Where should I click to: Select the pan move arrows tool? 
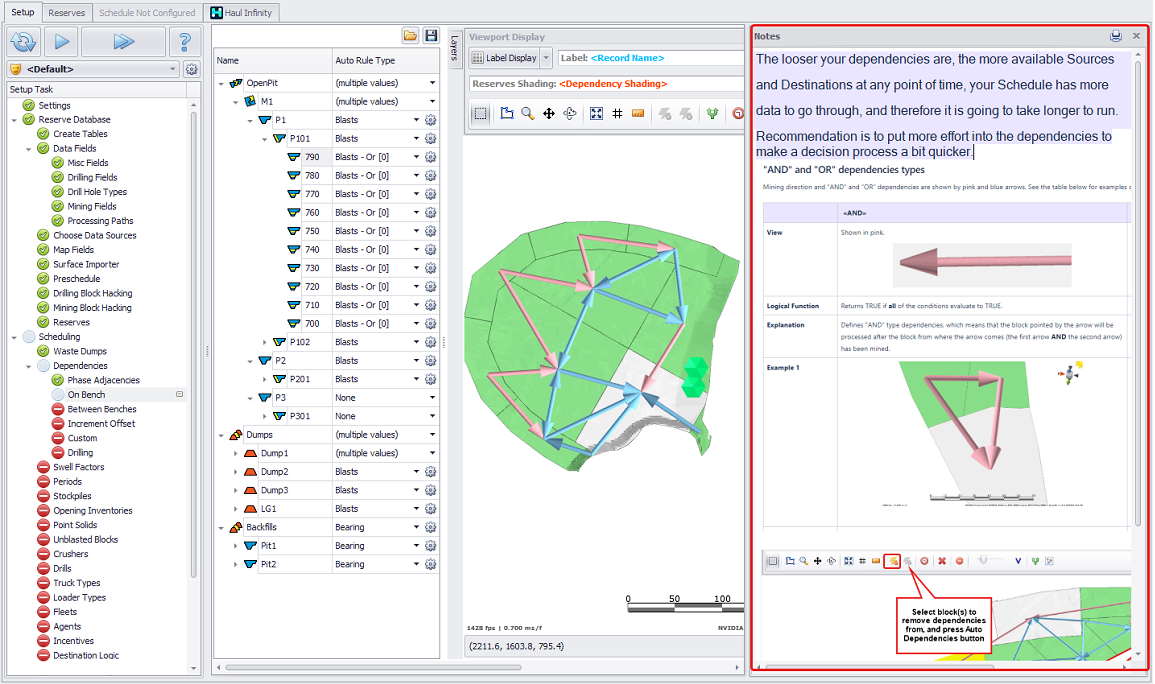click(548, 114)
